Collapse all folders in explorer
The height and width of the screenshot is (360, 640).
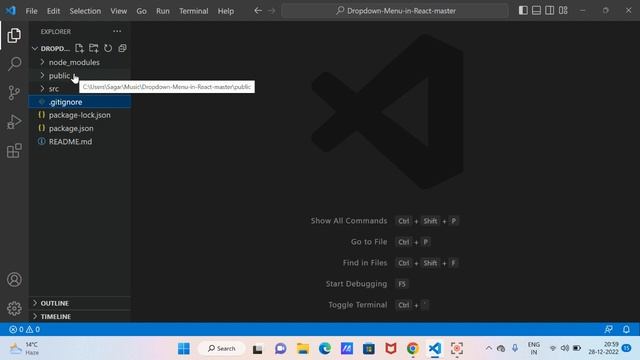(x=122, y=48)
